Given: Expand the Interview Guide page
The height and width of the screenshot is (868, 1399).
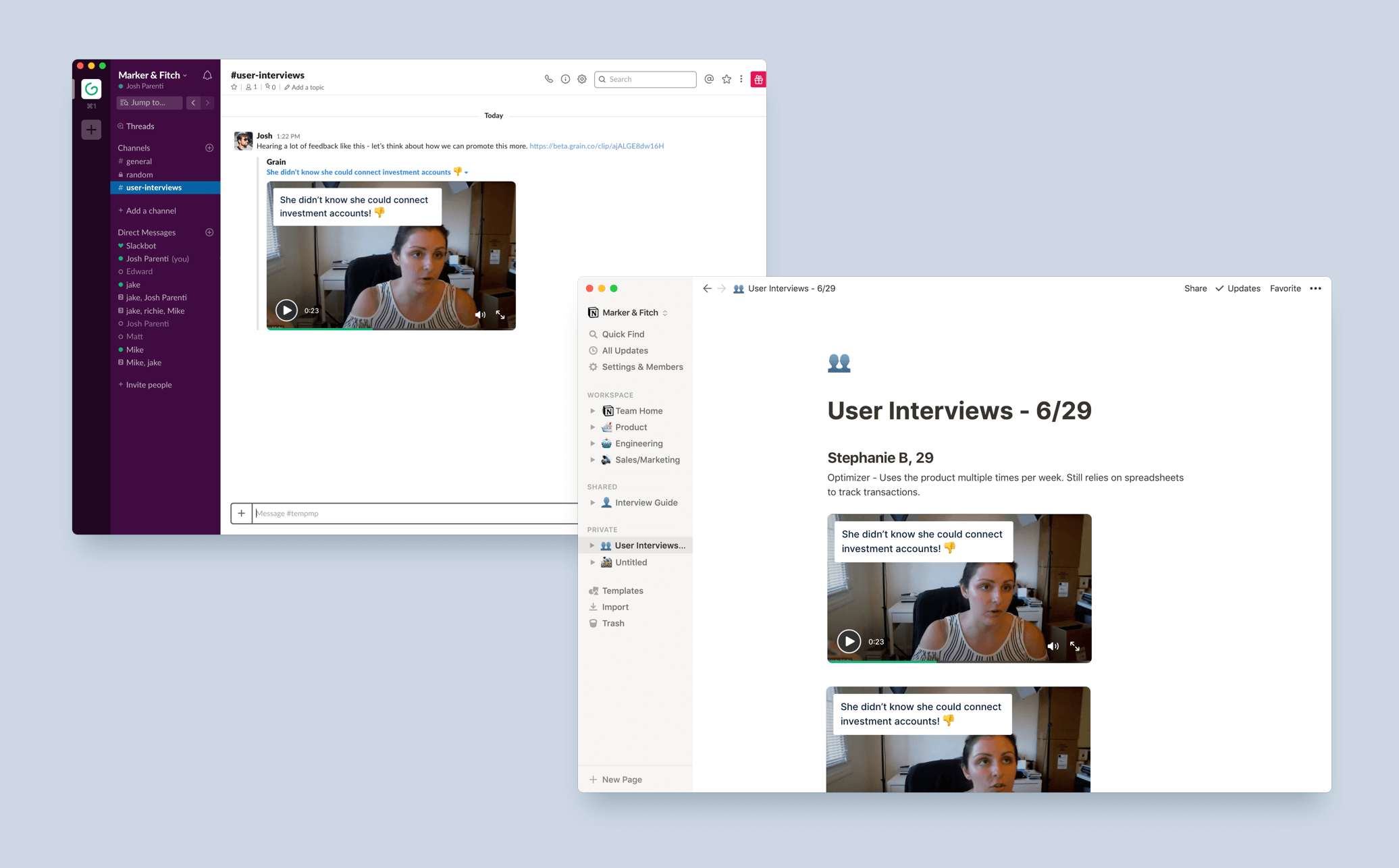Looking at the screenshot, I should pyautogui.click(x=593, y=503).
